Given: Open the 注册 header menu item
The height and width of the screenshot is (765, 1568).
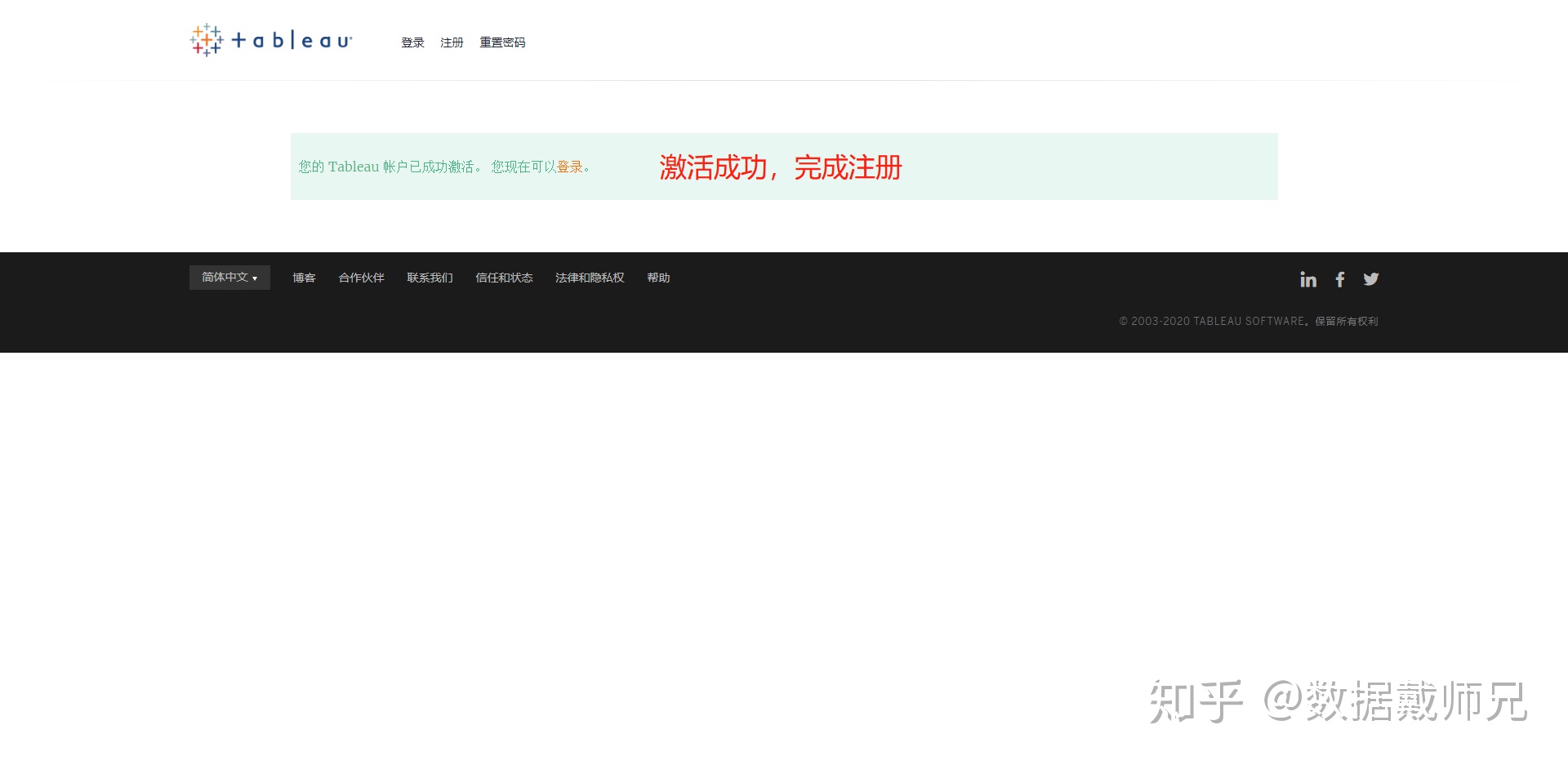Looking at the screenshot, I should [x=452, y=42].
